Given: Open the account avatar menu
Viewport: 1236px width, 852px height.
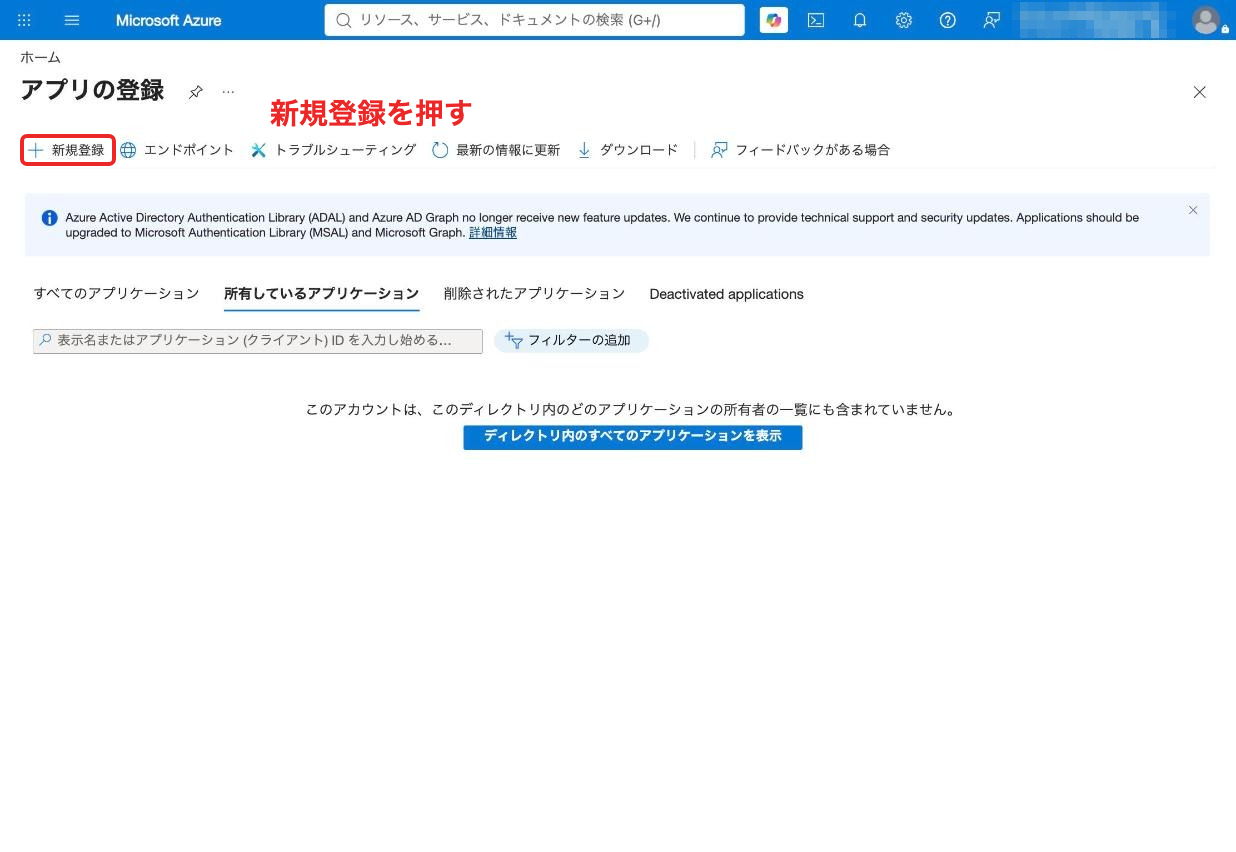Looking at the screenshot, I should click(1207, 20).
